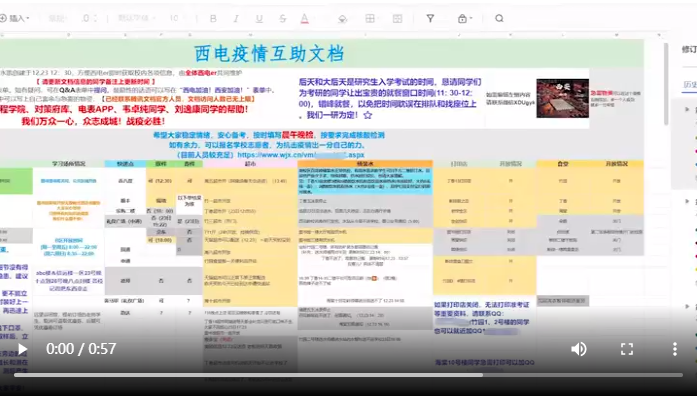This screenshot has height=396, width=697.
Task: Toggle strikethrough formatting
Action: [x=283, y=19]
